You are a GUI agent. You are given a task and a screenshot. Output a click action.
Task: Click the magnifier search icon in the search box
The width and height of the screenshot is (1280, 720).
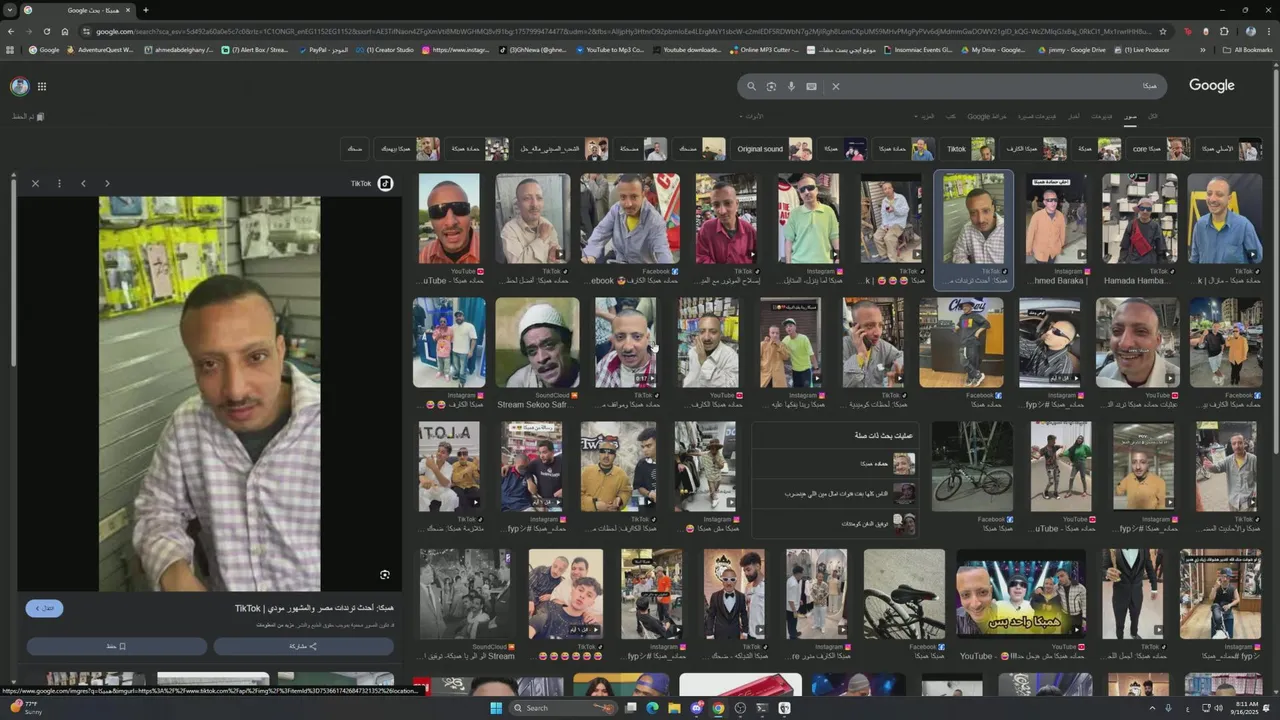coord(752,86)
